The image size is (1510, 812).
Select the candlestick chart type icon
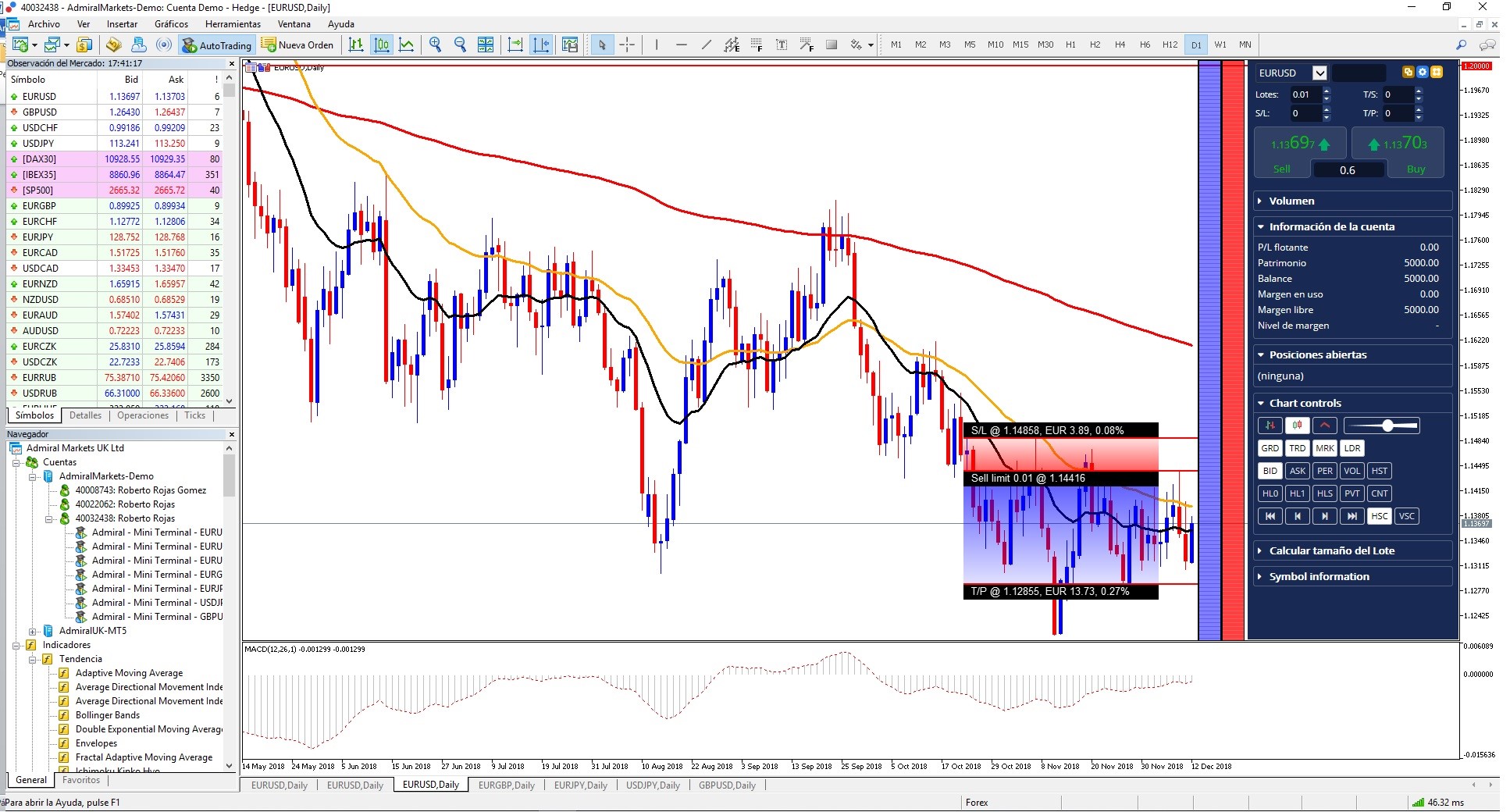[382, 45]
